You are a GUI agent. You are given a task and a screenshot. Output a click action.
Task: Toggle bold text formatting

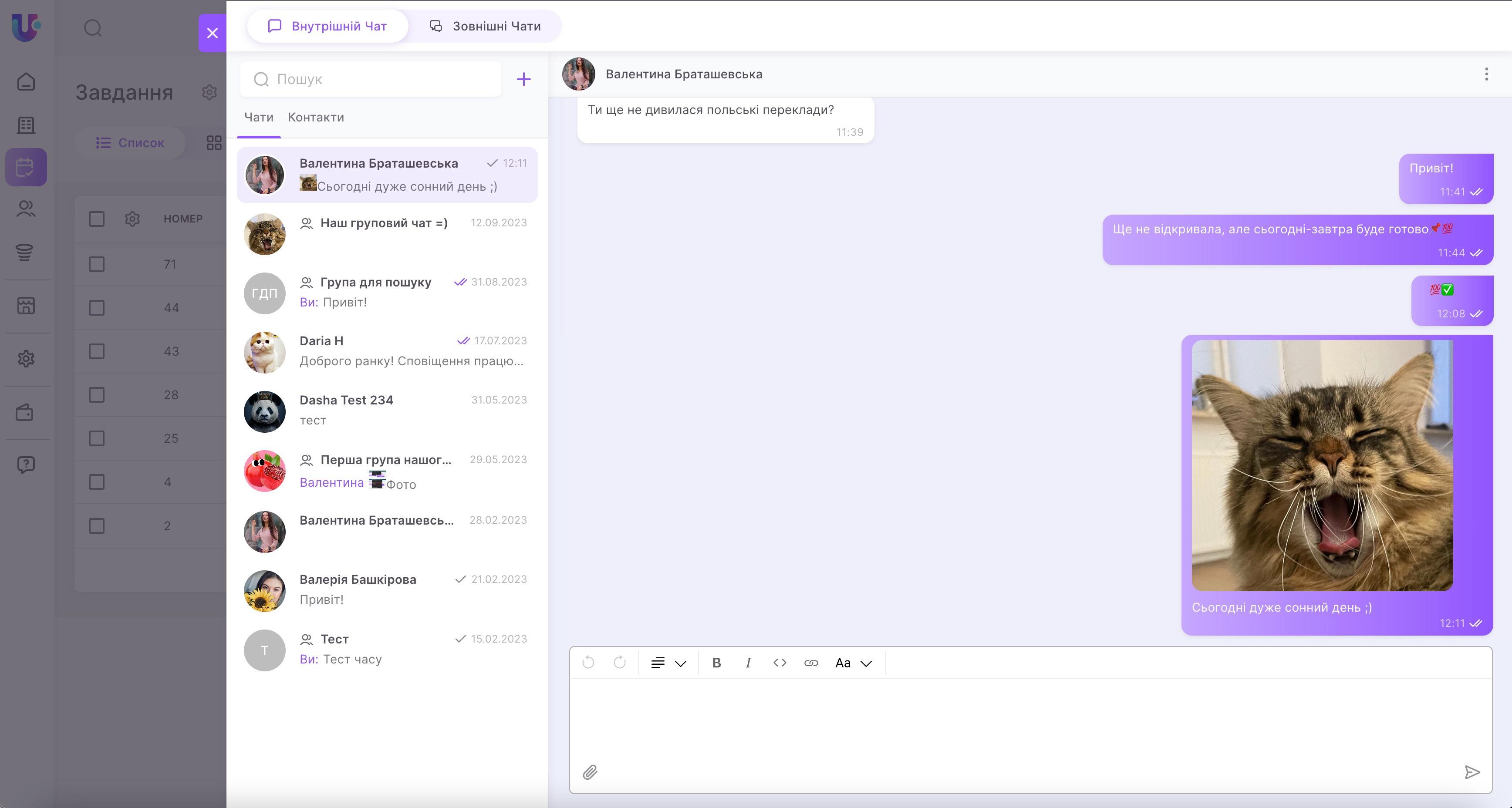coord(716,663)
